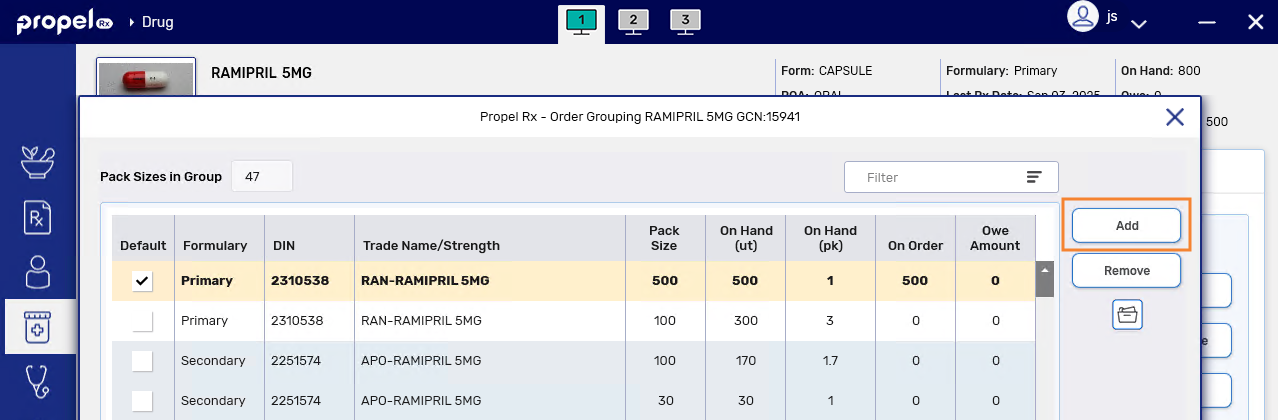Open the mortar and pestle compounds icon

point(38,162)
